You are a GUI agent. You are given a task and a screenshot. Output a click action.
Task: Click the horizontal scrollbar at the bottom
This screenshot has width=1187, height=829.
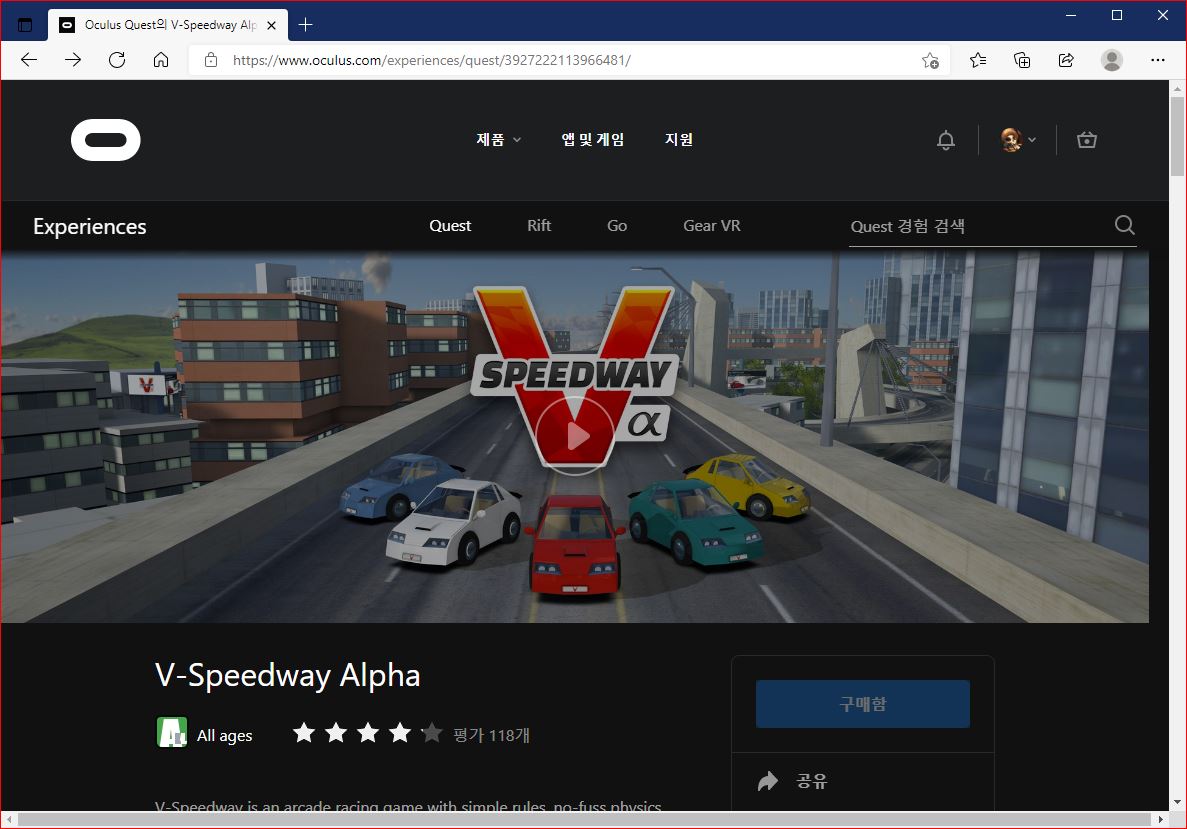(584, 819)
